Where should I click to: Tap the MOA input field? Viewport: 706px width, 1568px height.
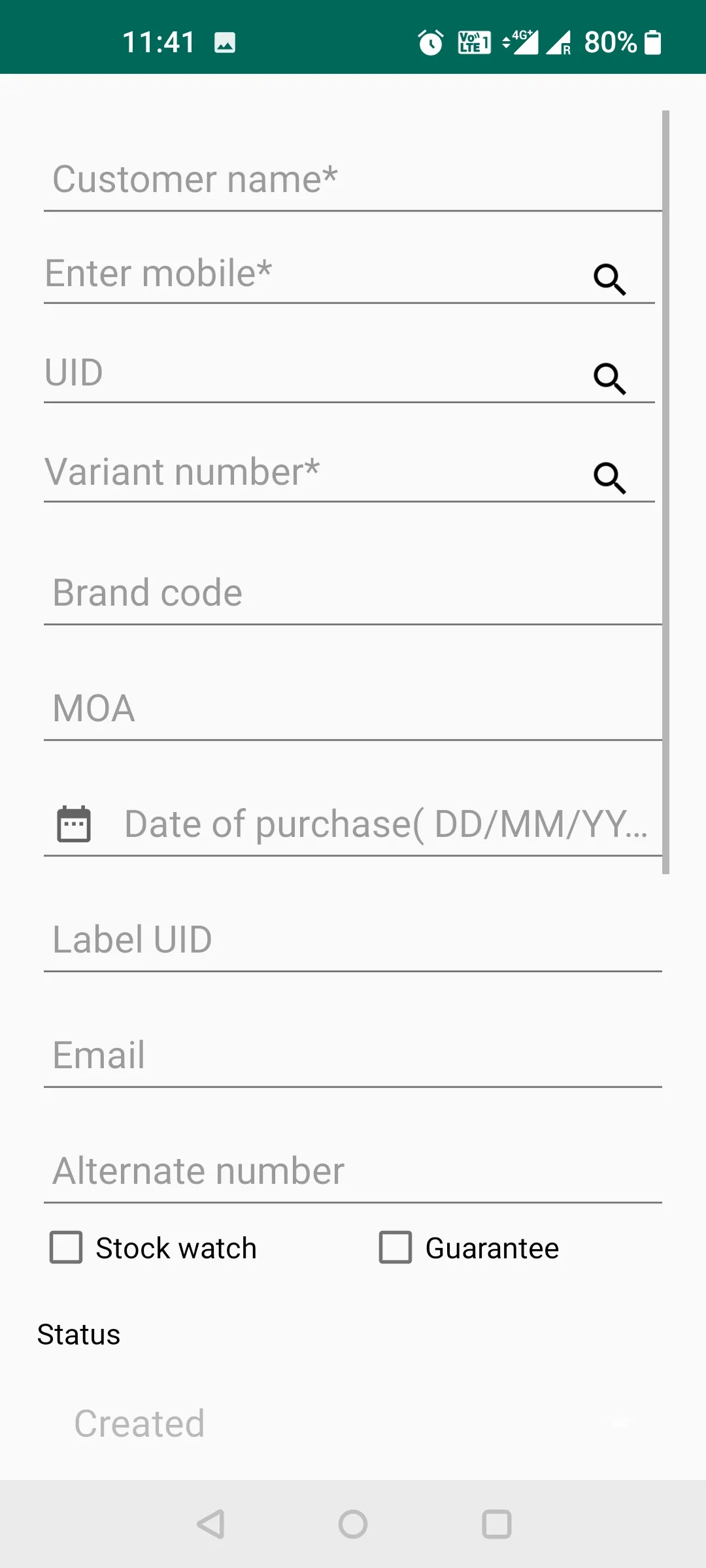pyautogui.click(x=353, y=709)
